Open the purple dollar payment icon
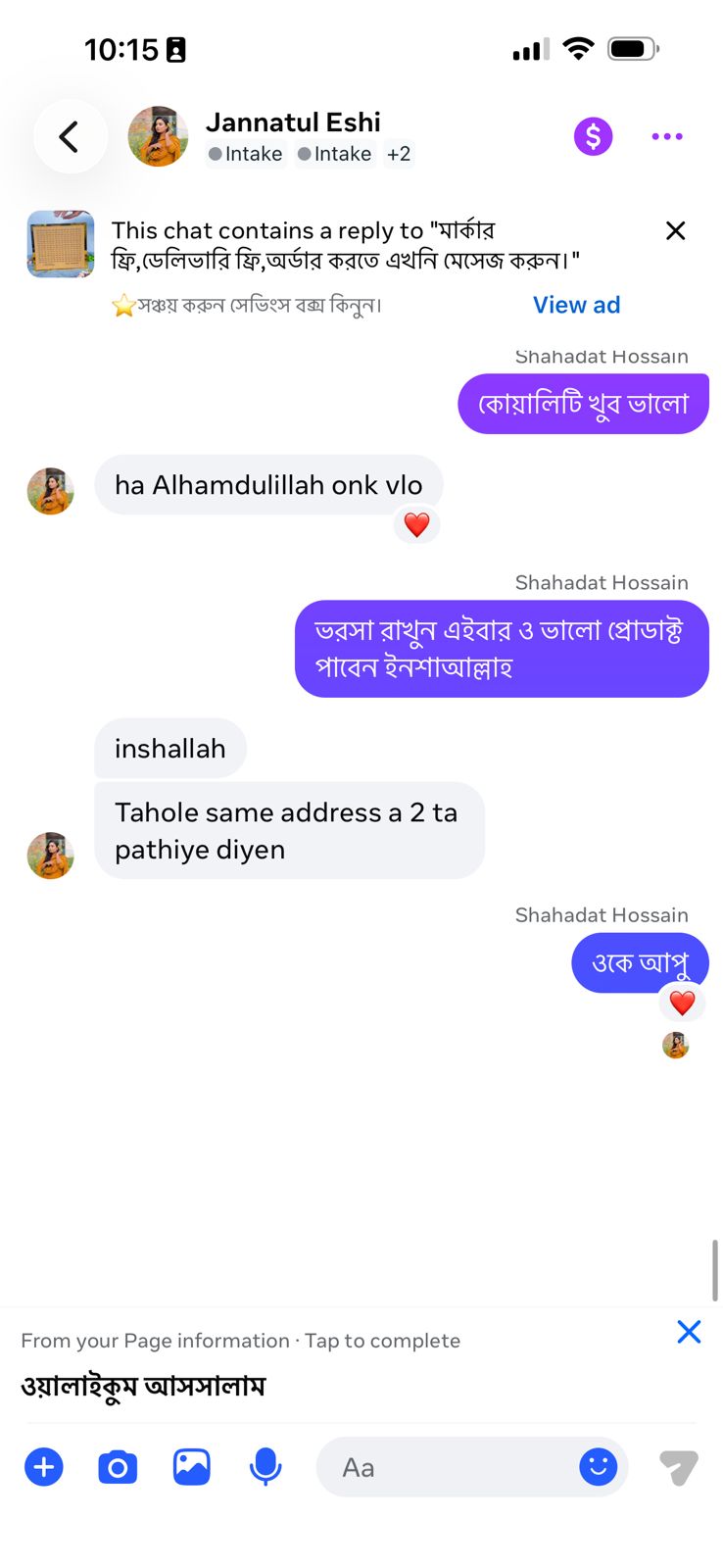723x1568 pixels. click(x=593, y=136)
